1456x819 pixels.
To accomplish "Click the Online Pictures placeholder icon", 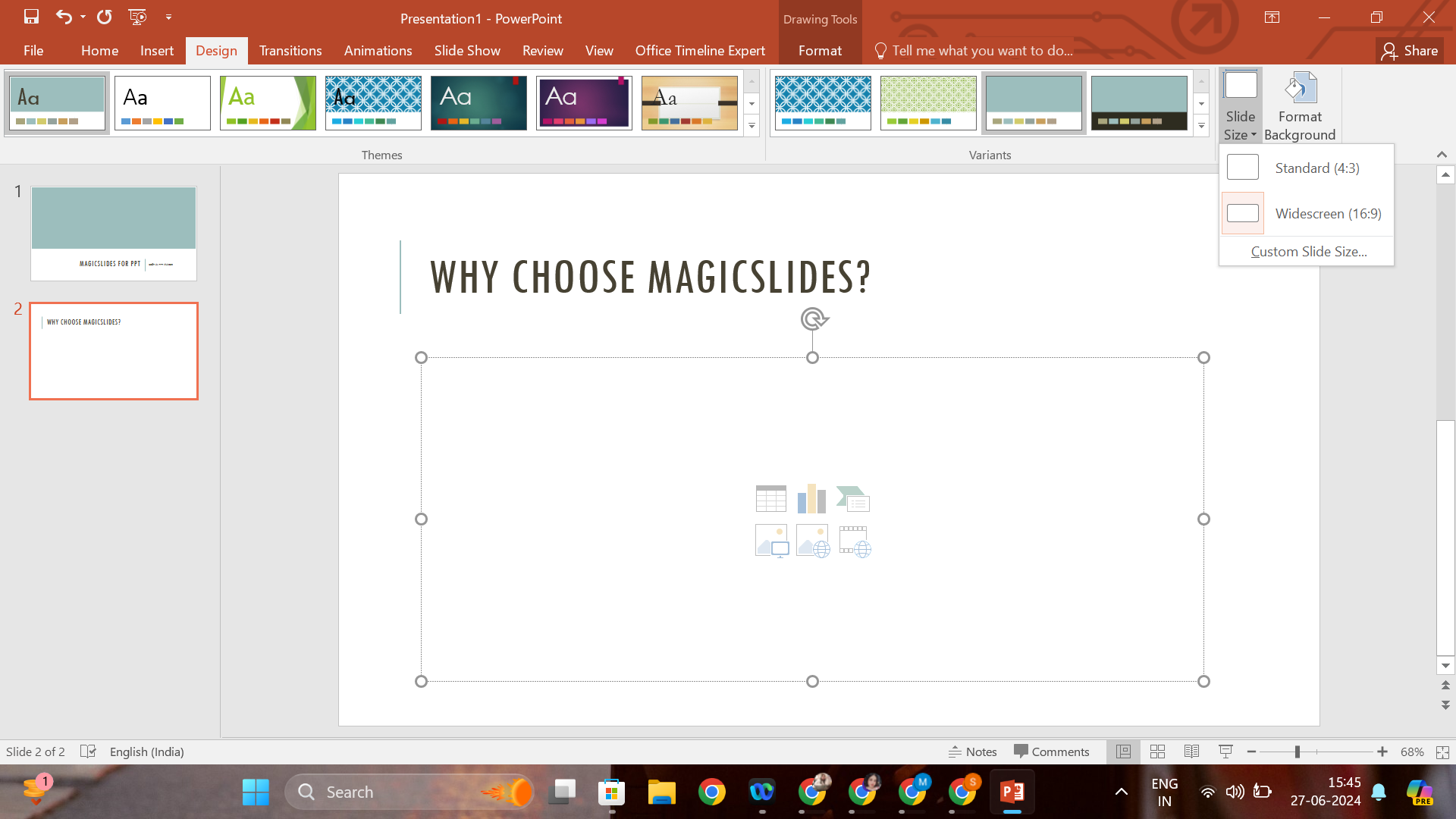I will pyautogui.click(x=812, y=541).
